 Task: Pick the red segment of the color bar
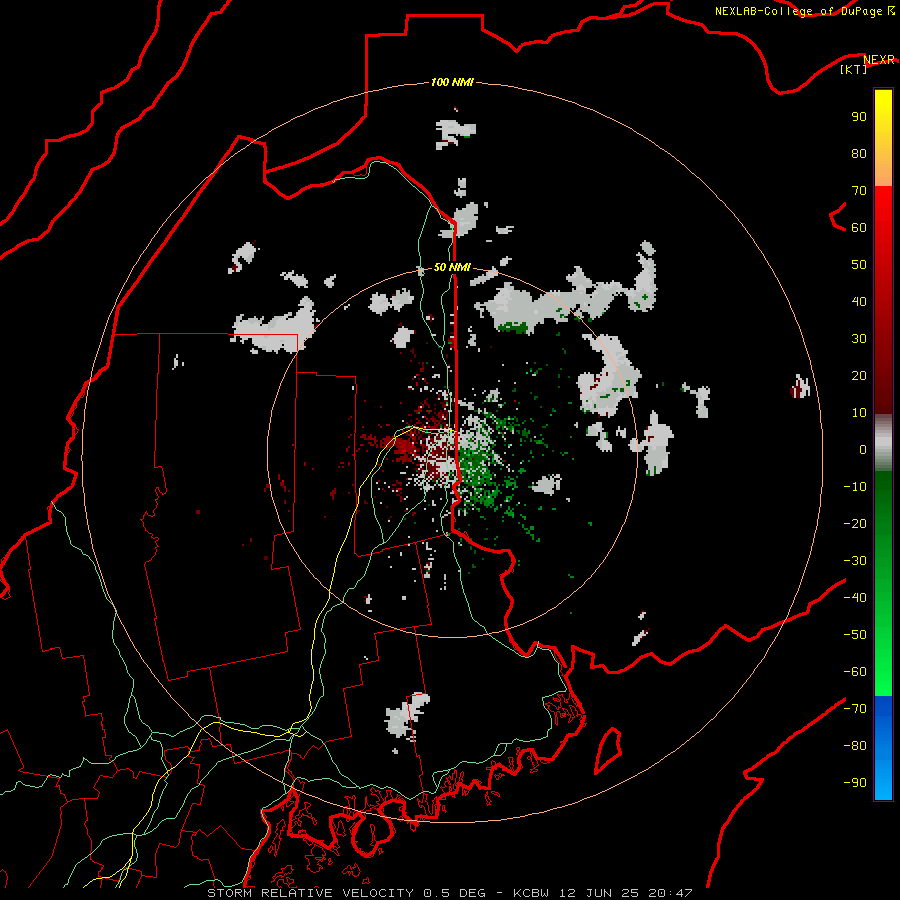pos(883,300)
